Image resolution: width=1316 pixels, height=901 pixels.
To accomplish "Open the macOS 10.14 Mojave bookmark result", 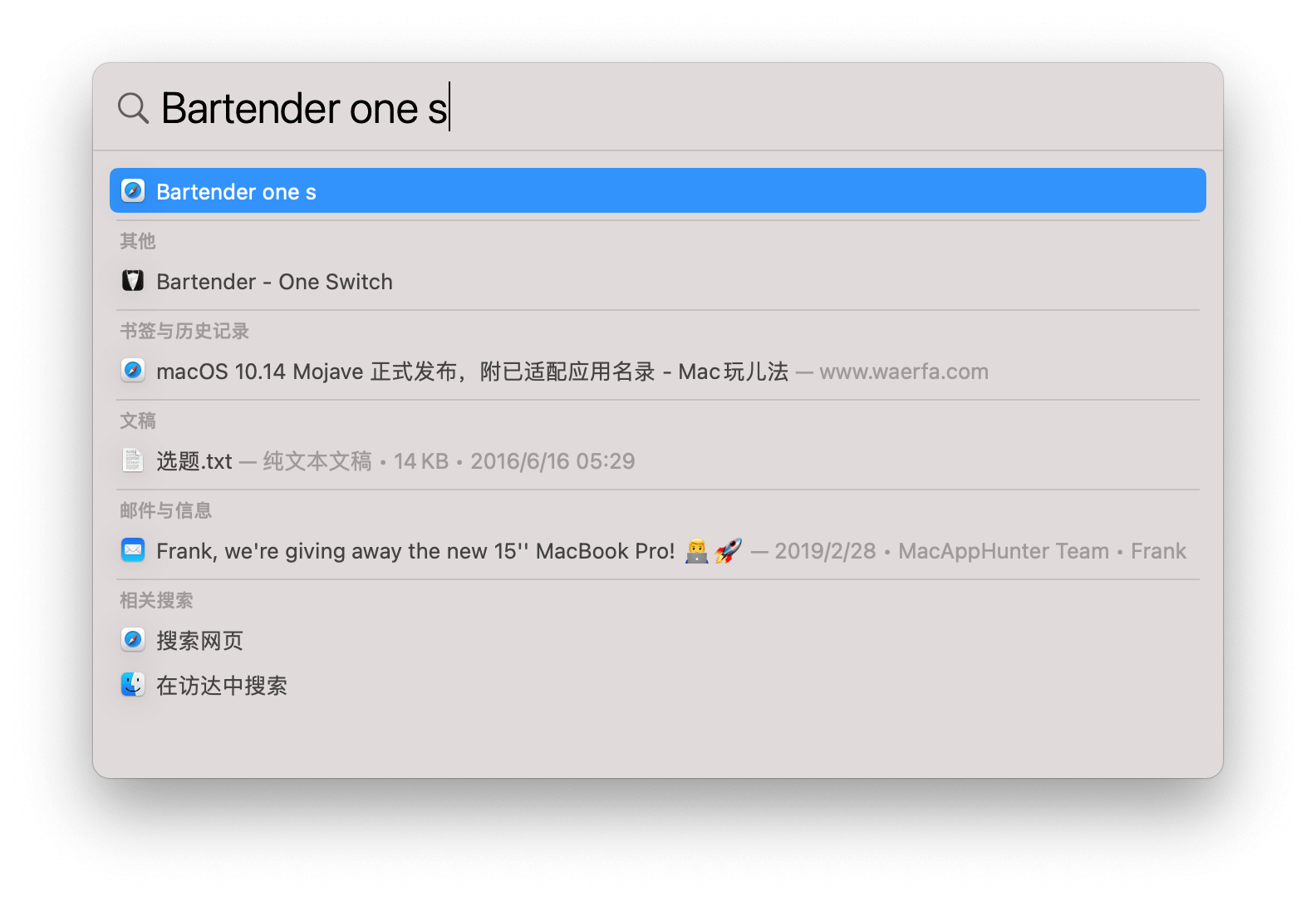I will [658, 371].
